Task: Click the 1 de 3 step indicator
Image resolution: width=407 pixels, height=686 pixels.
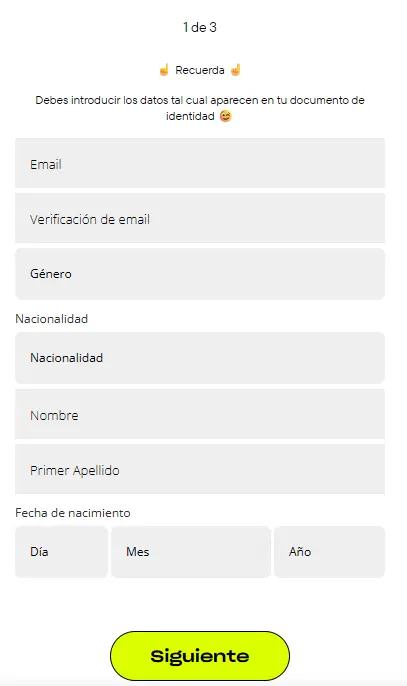Action: 200,28
